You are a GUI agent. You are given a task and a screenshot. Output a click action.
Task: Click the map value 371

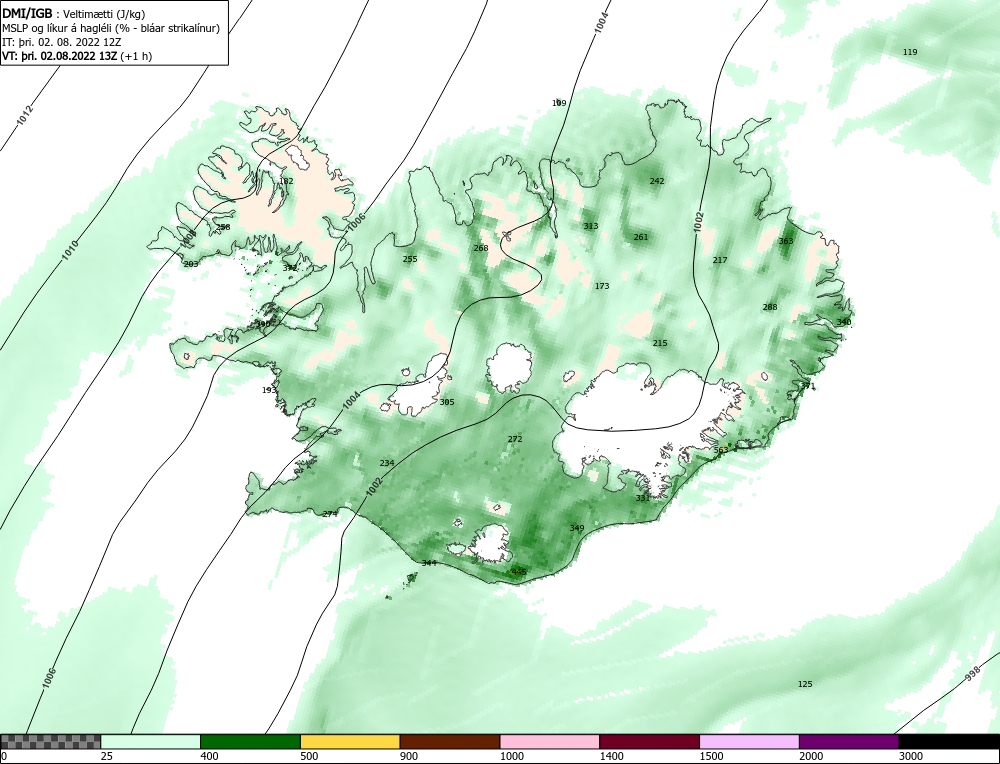[807, 386]
